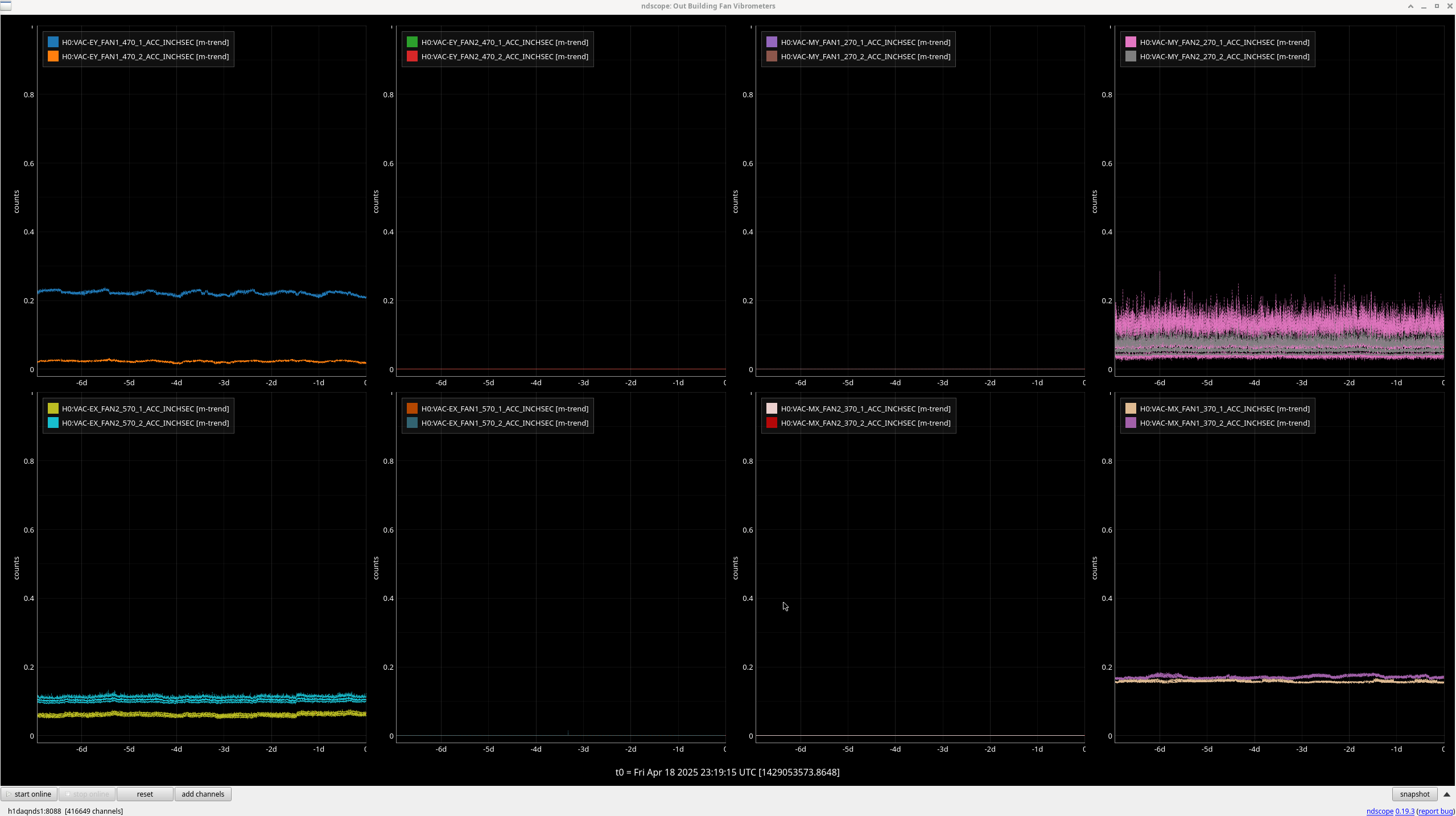This screenshot has width=1456, height=816.
Task: Select H0:VAC-EX_FAN2_570_1_ACC_INCHSEC legend label
Action: click(145, 409)
